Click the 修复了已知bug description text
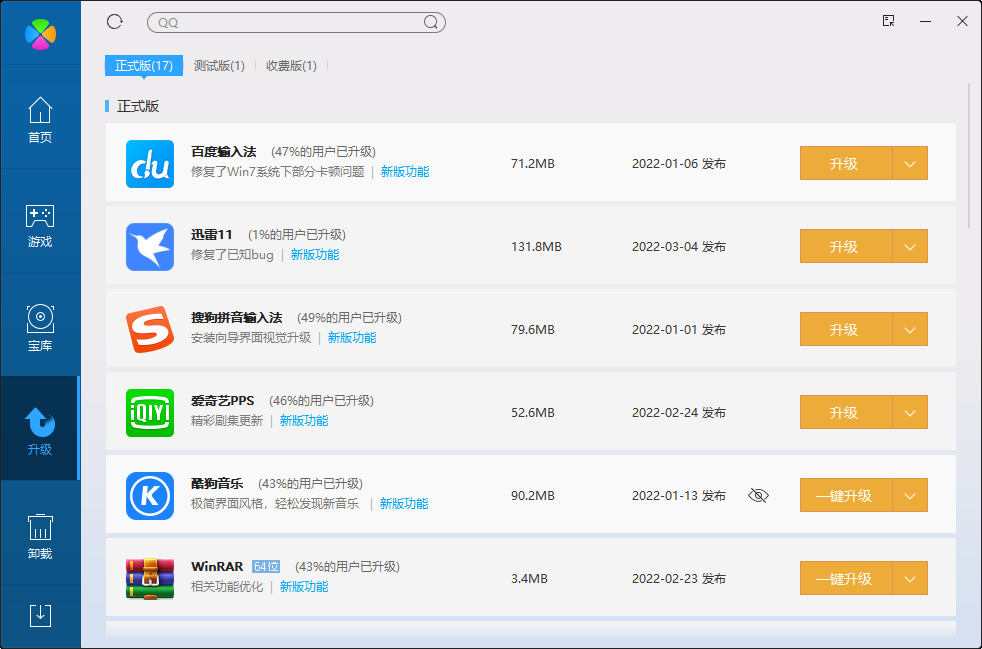 [x=232, y=255]
